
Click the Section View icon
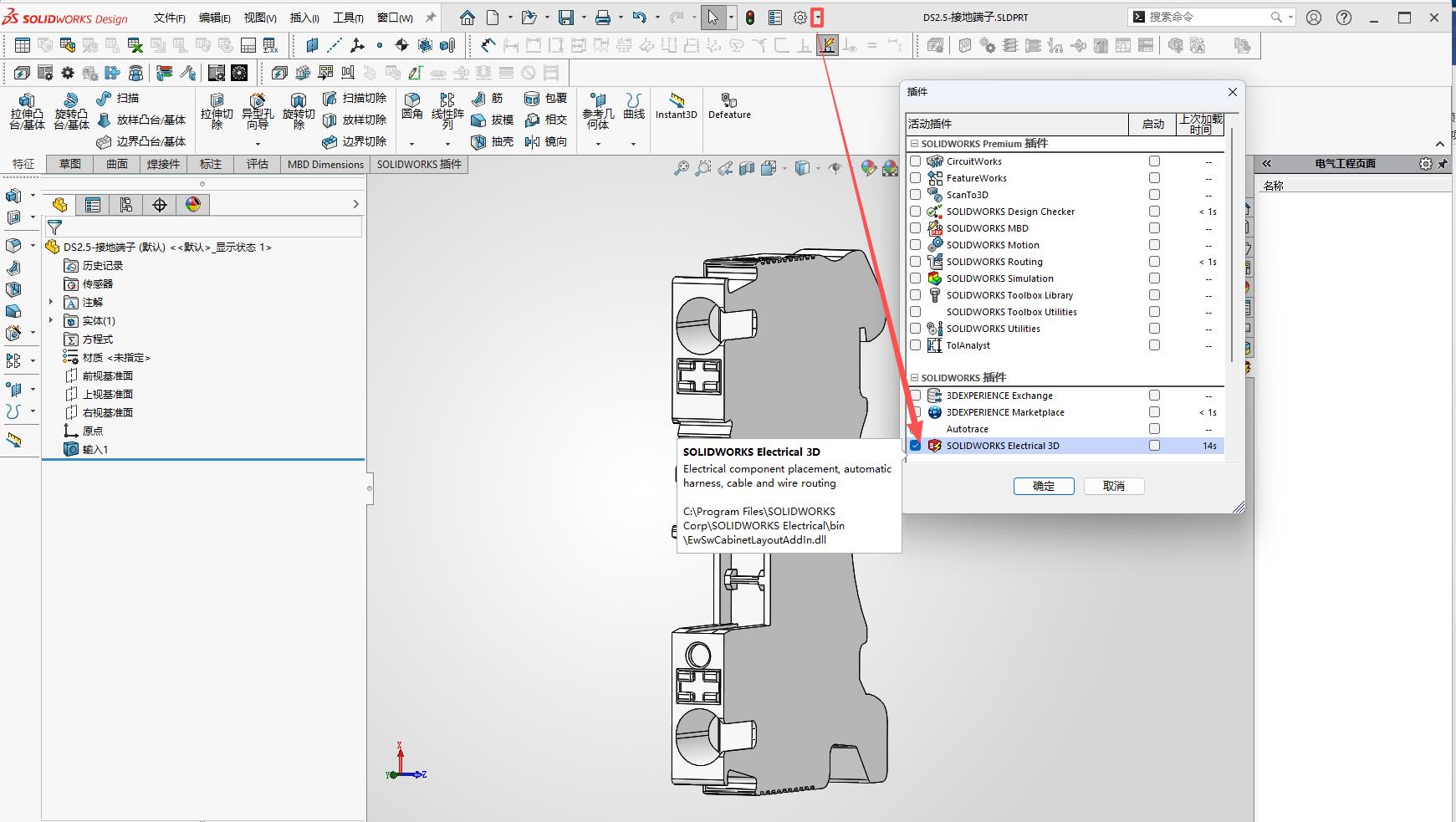747,169
